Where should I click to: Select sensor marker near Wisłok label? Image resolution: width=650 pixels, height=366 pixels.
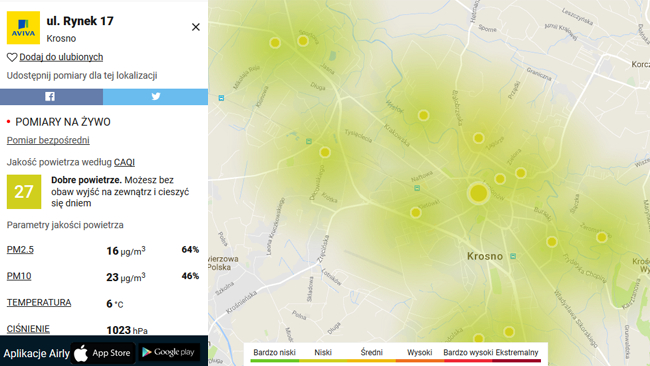click(423, 115)
